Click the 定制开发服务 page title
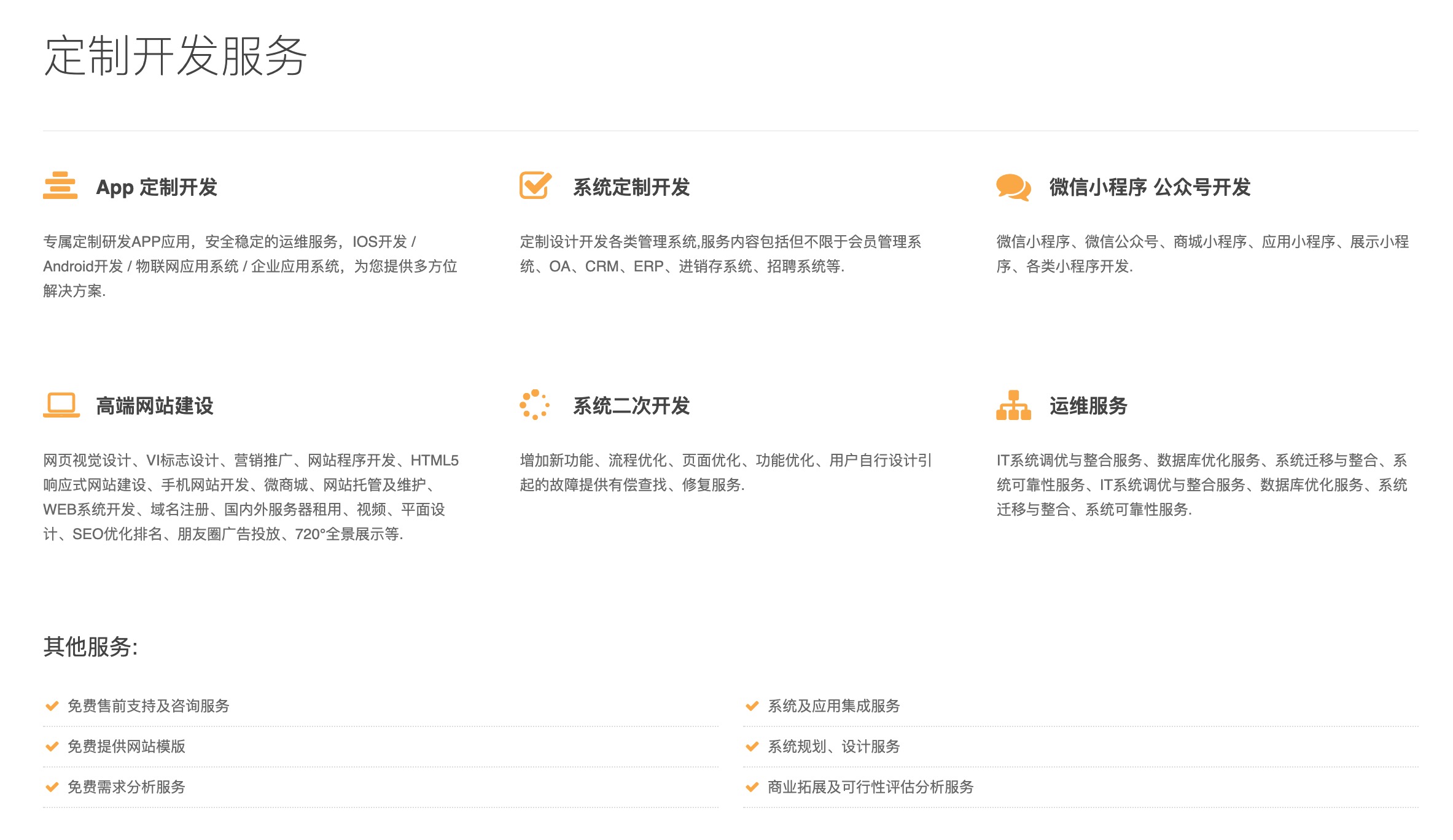1453x840 pixels. [175, 56]
